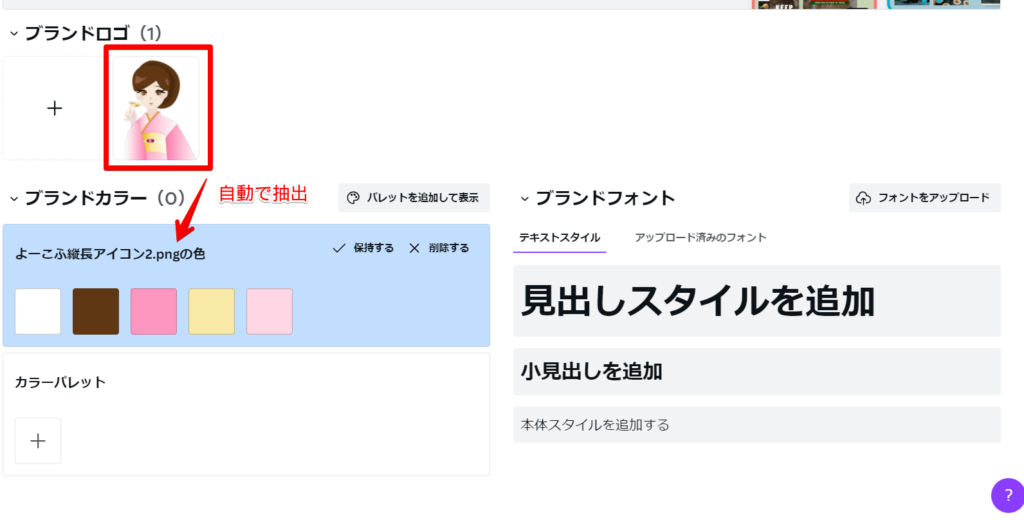Viewport: 1024px width, 520px height.
Task: Click the cloud upload icon for fonts
Action: (x=863, y=197)
